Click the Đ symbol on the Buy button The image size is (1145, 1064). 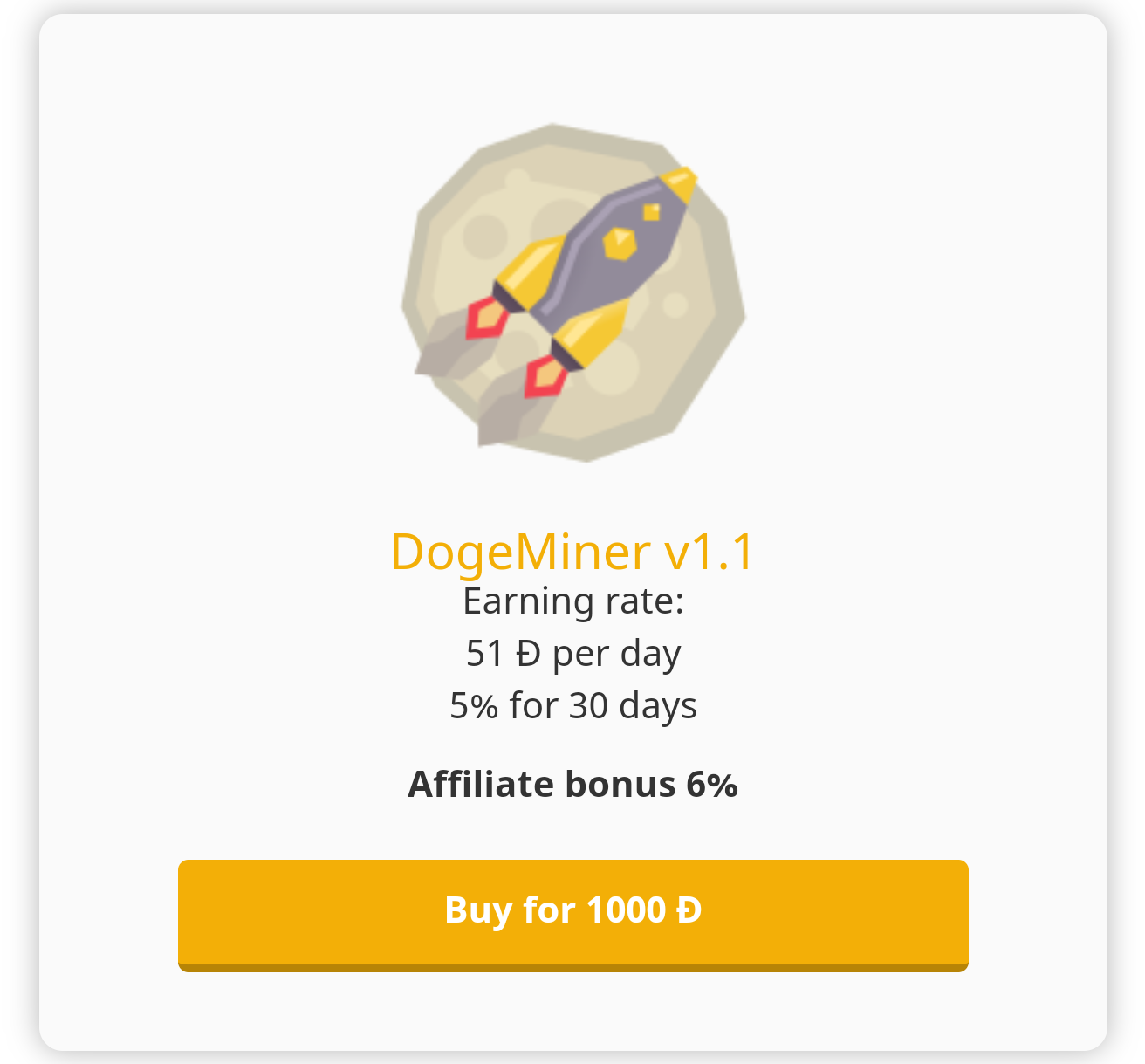point(689,910)
